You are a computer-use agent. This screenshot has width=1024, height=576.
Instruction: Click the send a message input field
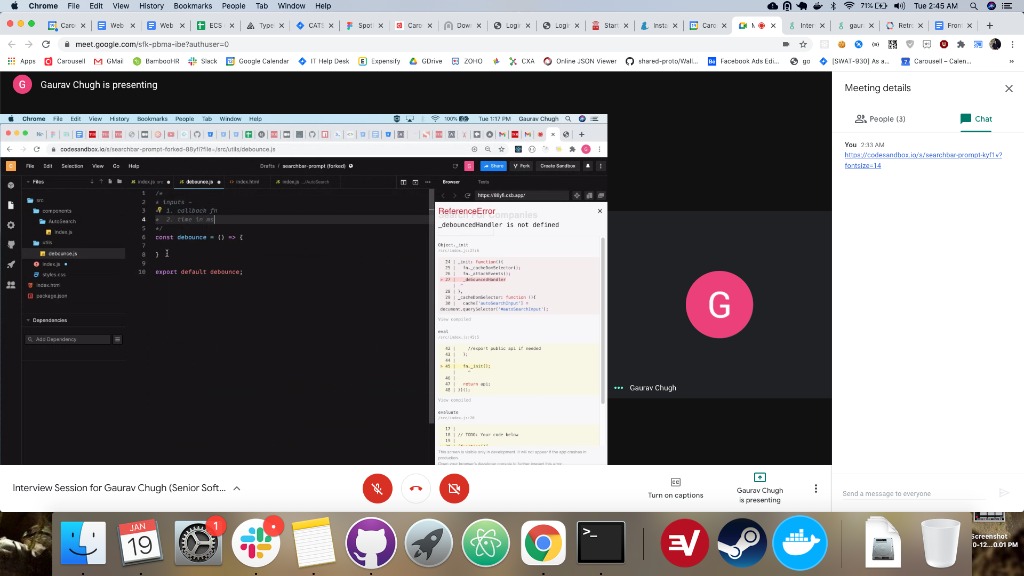915,493
